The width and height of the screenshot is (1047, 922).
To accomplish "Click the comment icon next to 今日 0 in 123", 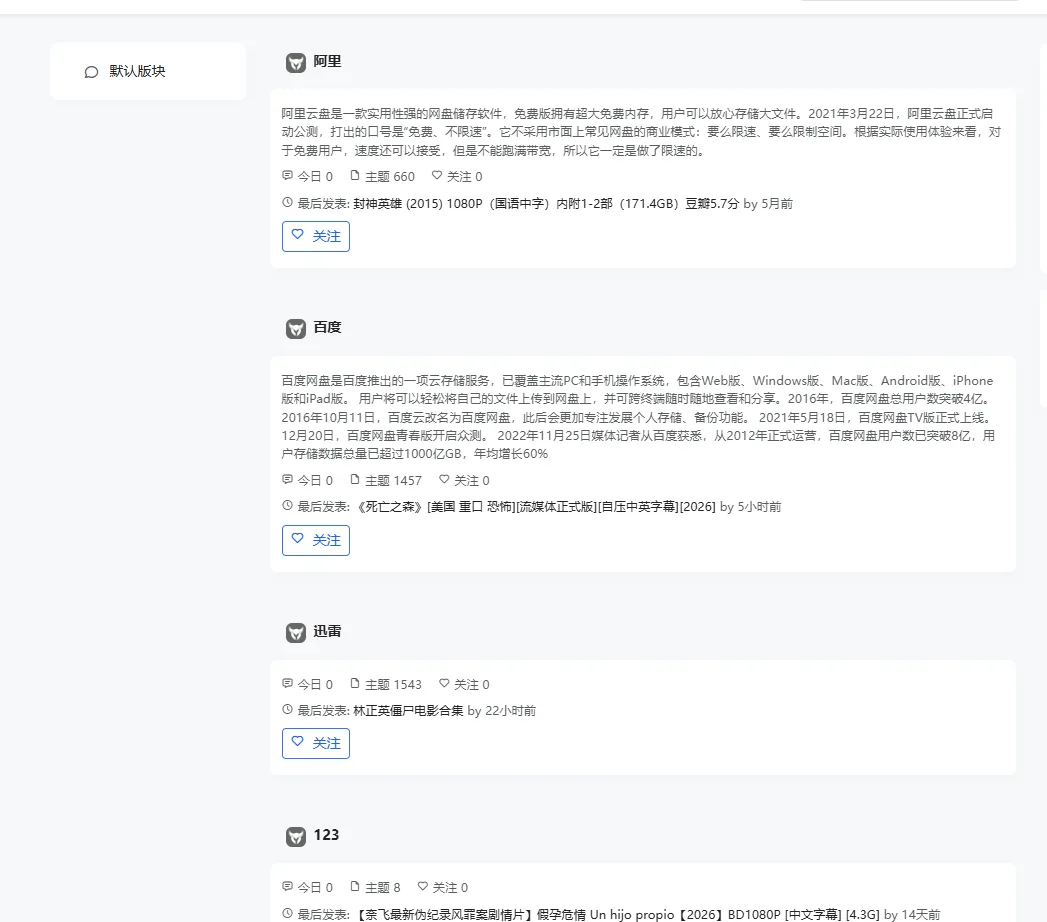I will tap(287, 886).
